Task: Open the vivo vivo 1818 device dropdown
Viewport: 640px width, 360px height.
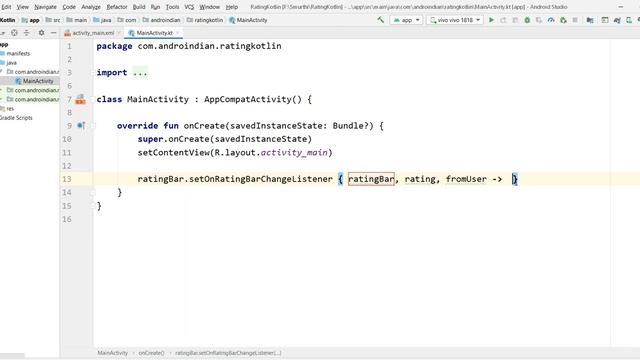Action: (455, 20)
